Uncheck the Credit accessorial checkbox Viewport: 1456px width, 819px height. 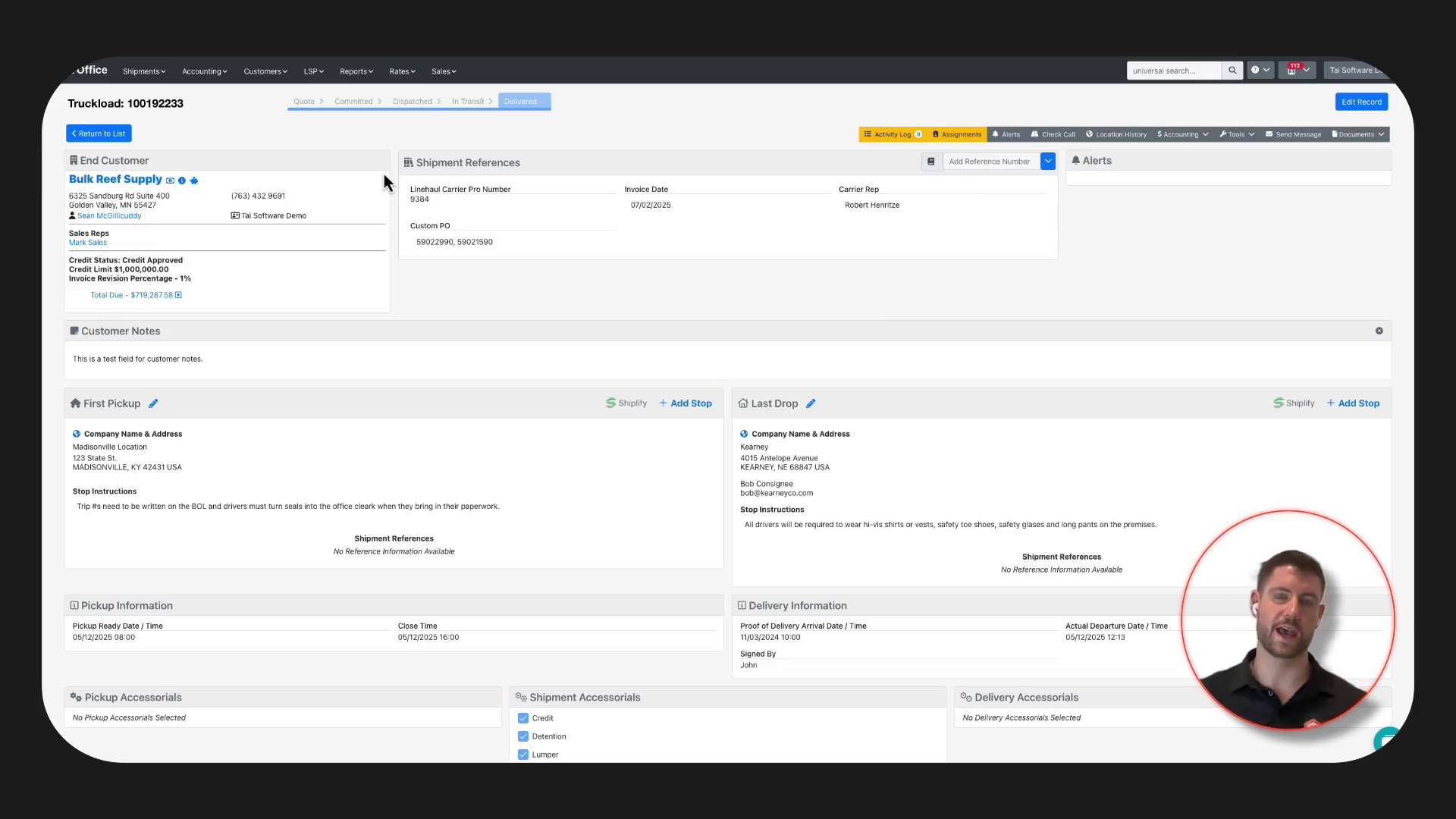coord(523,718)
